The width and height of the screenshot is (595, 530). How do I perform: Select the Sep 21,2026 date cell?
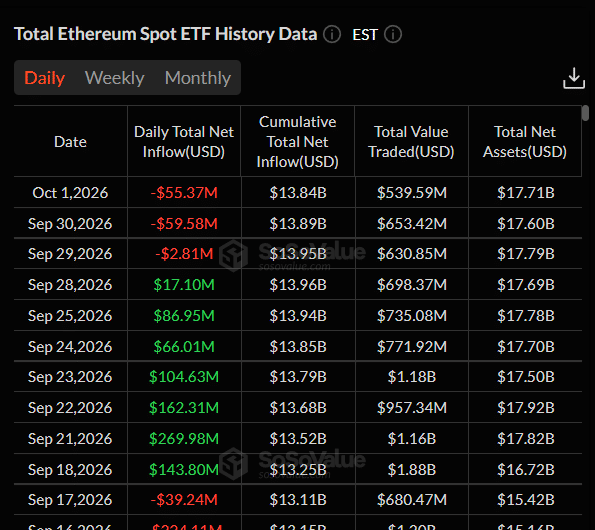pos(70,439)
